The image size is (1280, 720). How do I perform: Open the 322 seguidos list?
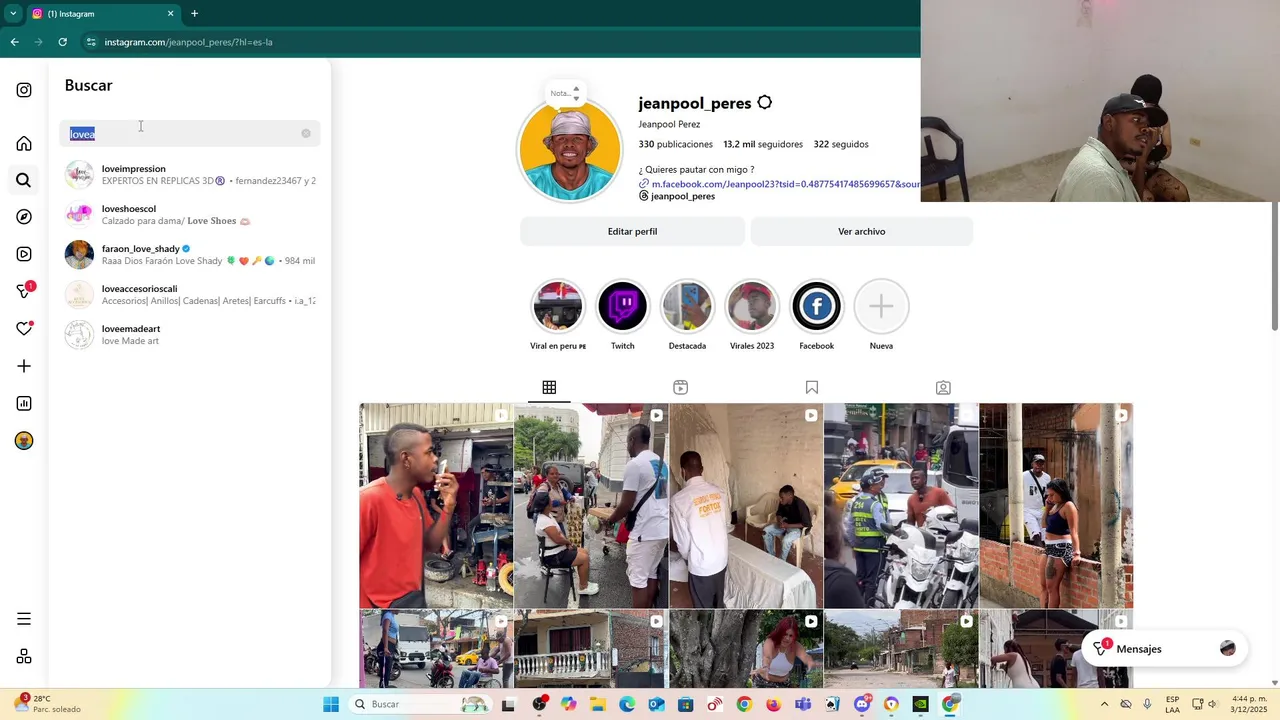[841, 144]
